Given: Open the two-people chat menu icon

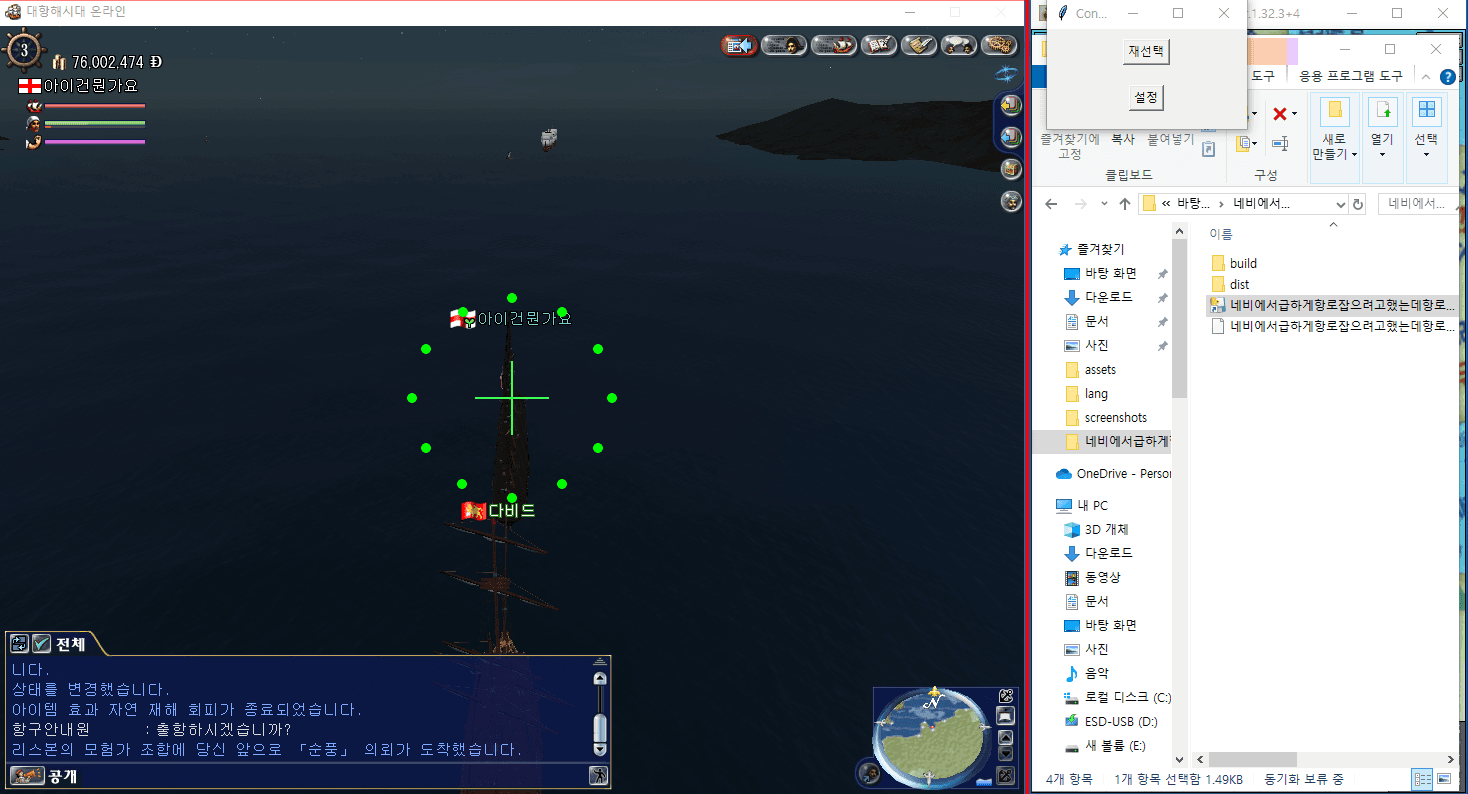Looking at the screenshot, I should (959, 45).
